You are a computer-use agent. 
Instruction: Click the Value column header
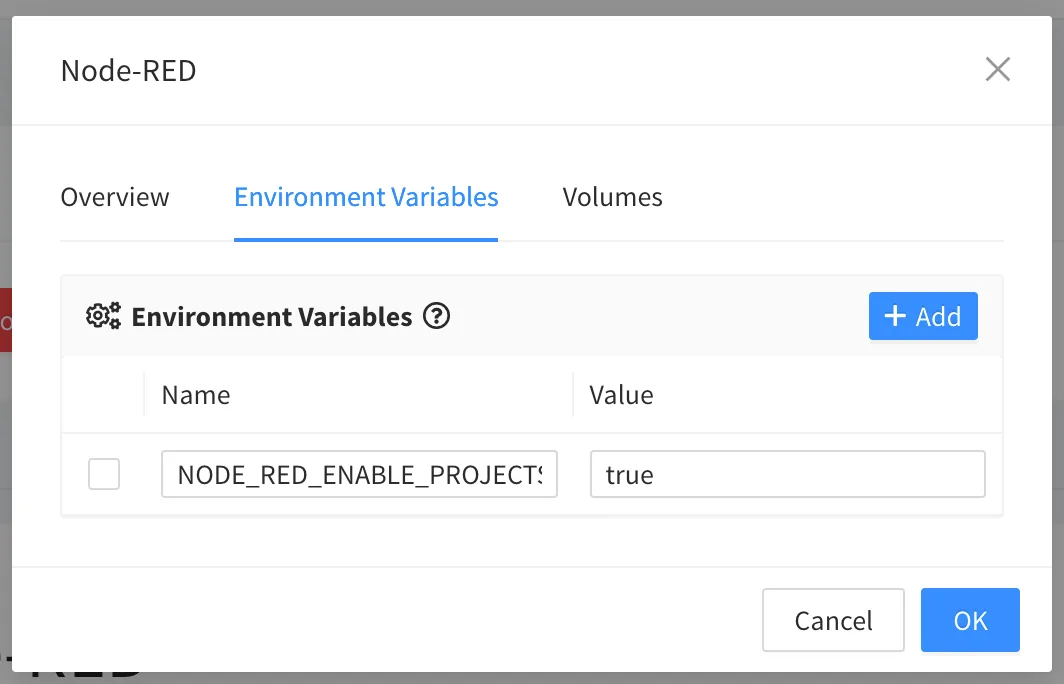pos(621,395)
